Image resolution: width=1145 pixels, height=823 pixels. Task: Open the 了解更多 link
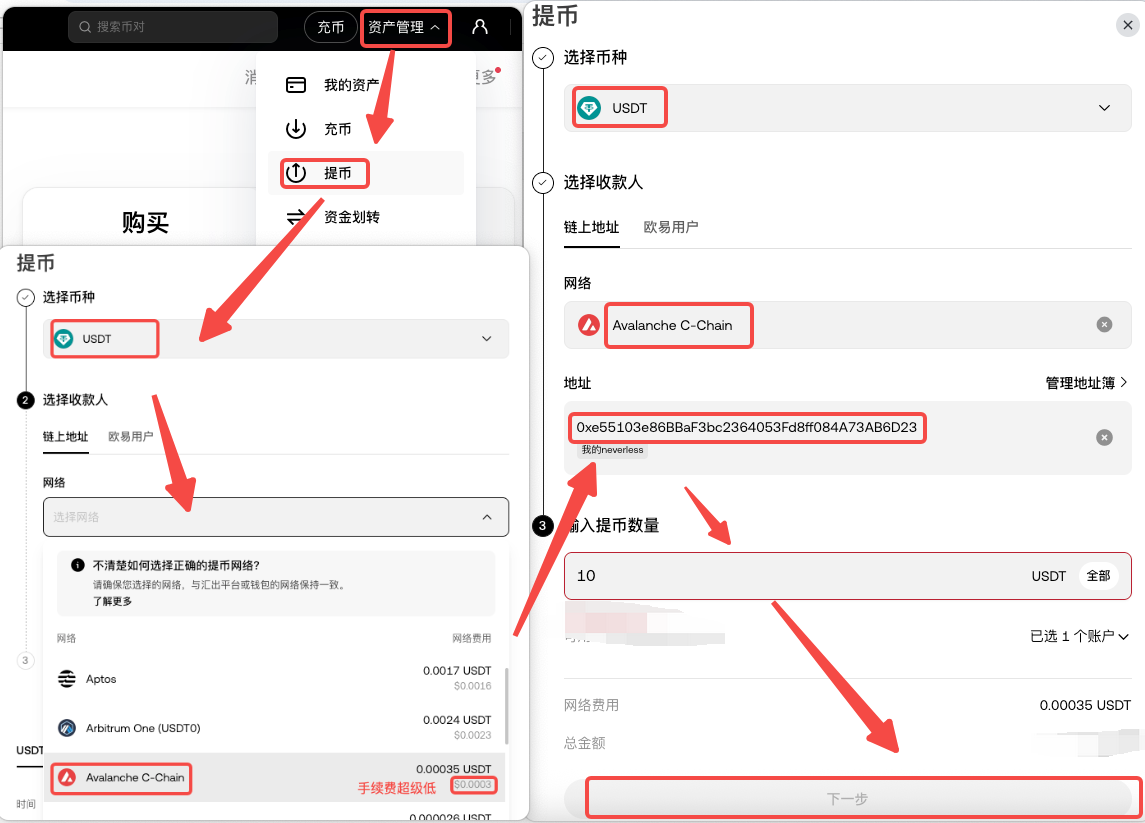[112, 601]
